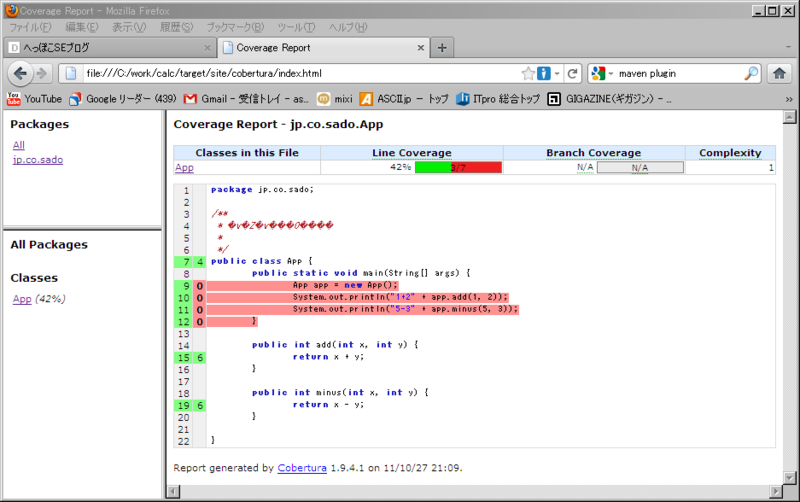
Task: Sort by Complexity column header
Action: pyautogui.click(x=730, y=153)
